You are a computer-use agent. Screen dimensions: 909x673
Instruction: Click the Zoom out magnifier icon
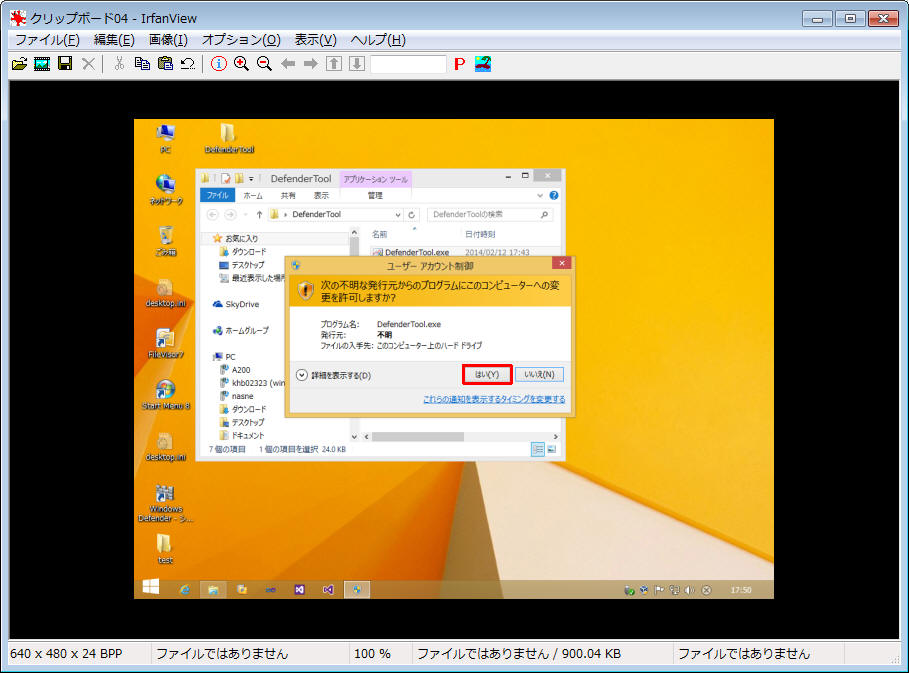[264, 64]
